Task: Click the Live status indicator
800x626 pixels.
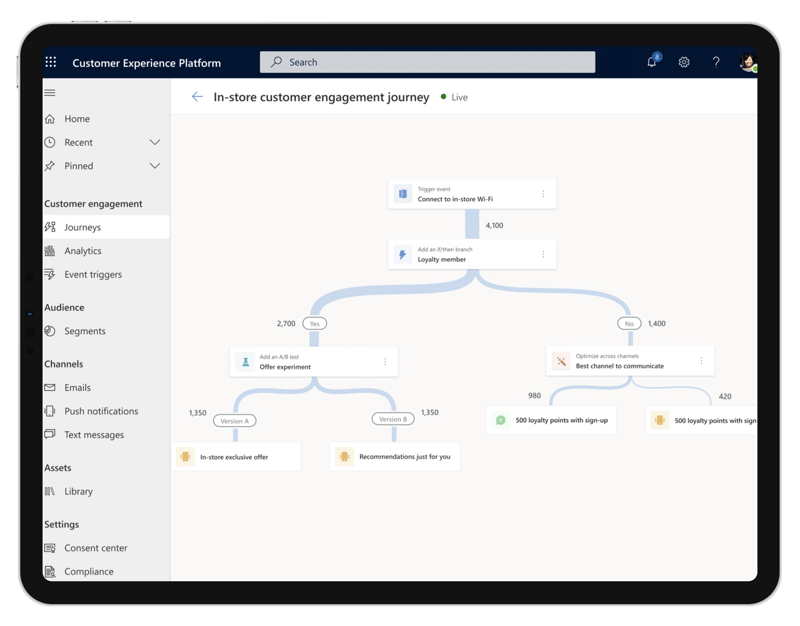Action: point(454,97)
